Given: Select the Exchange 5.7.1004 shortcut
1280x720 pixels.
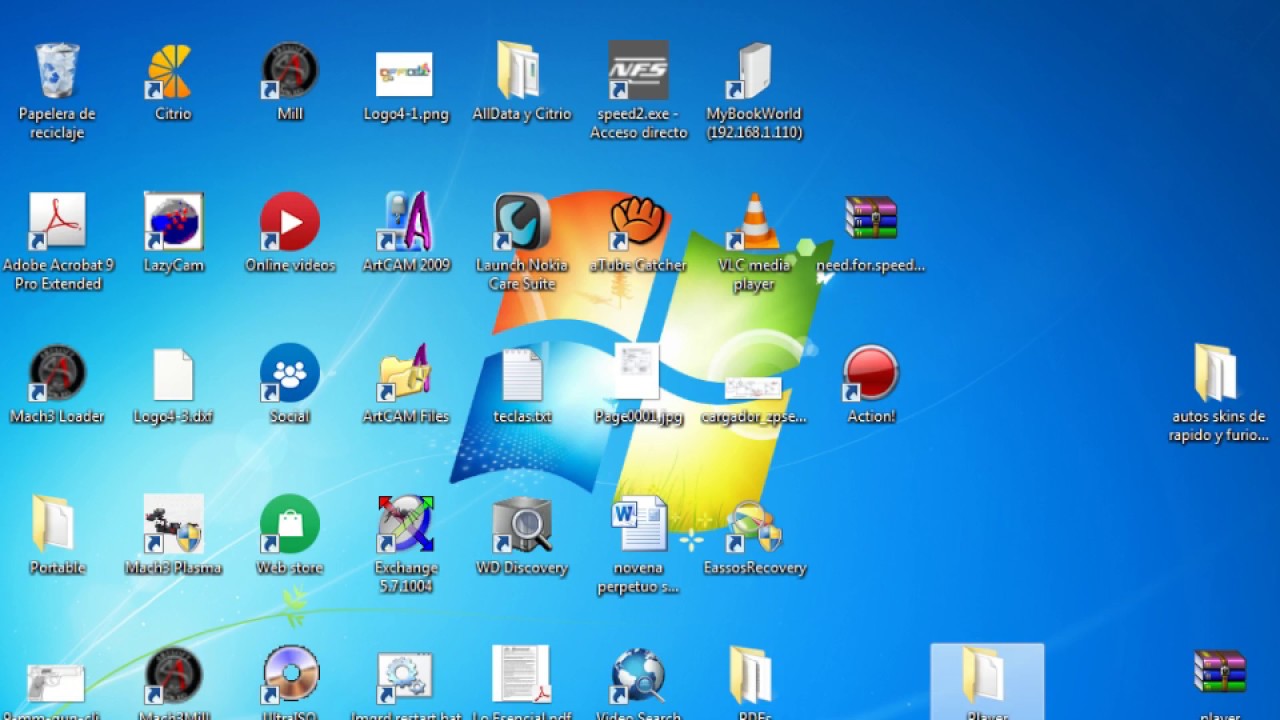Looking at the screenshot, I should (406, 524).
